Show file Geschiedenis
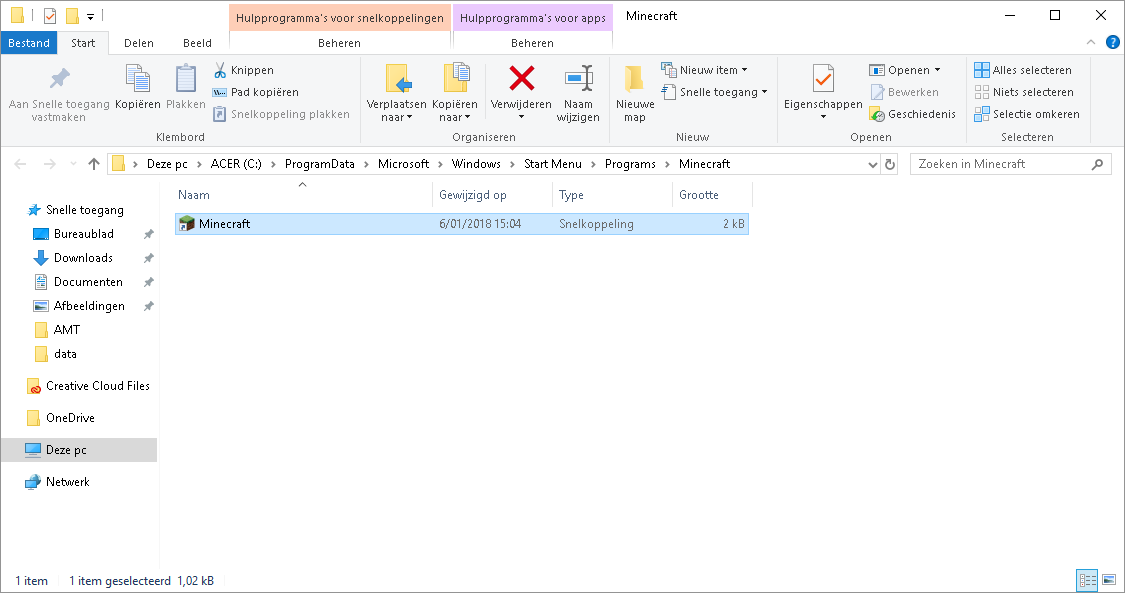 [x=913, y=114]
